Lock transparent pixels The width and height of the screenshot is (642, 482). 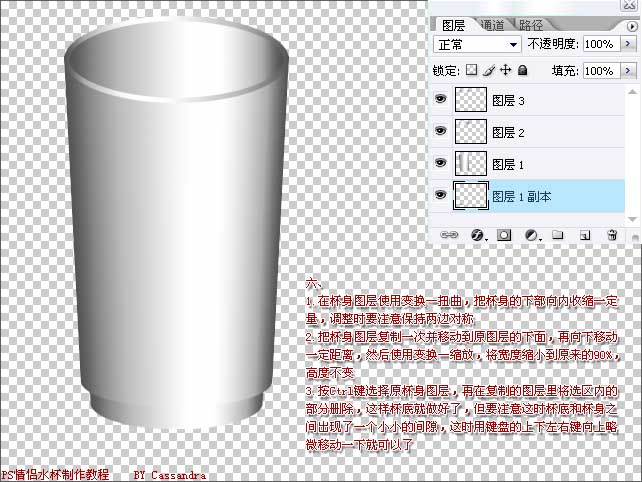(x=472, y=70)
